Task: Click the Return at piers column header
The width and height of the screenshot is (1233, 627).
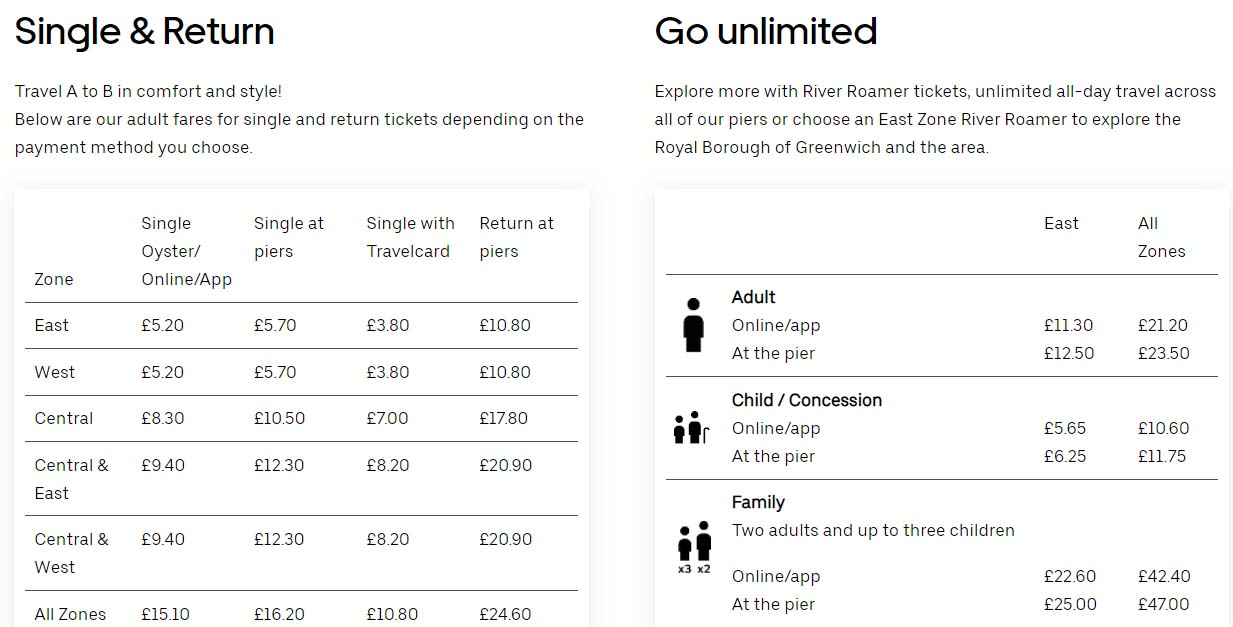Action: [516, 237]
